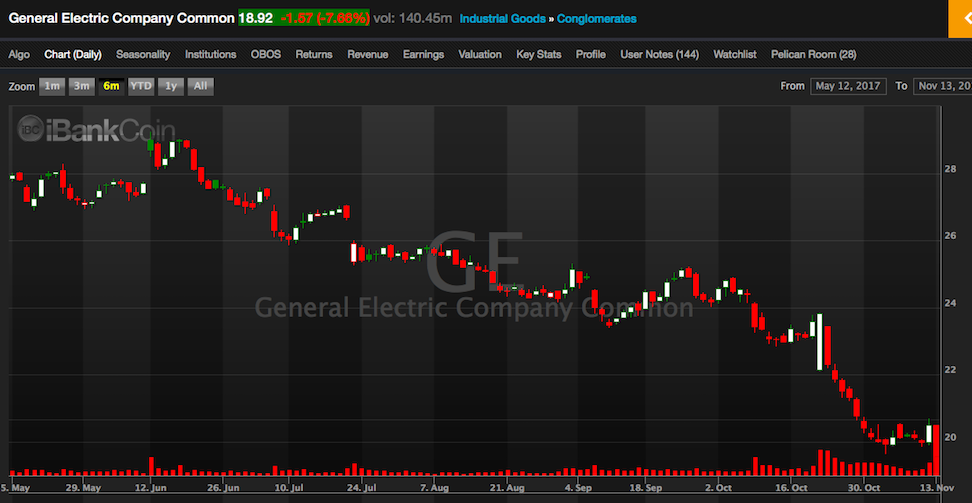Go to the Watchlist tab
The width and height of the screenshot is (972, 503).
(735, 55)
